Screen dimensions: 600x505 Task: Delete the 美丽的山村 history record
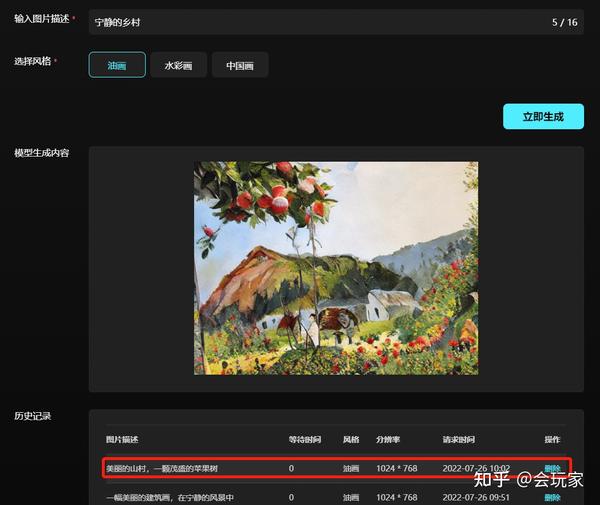pyautogui.click(x=552, y=468)
